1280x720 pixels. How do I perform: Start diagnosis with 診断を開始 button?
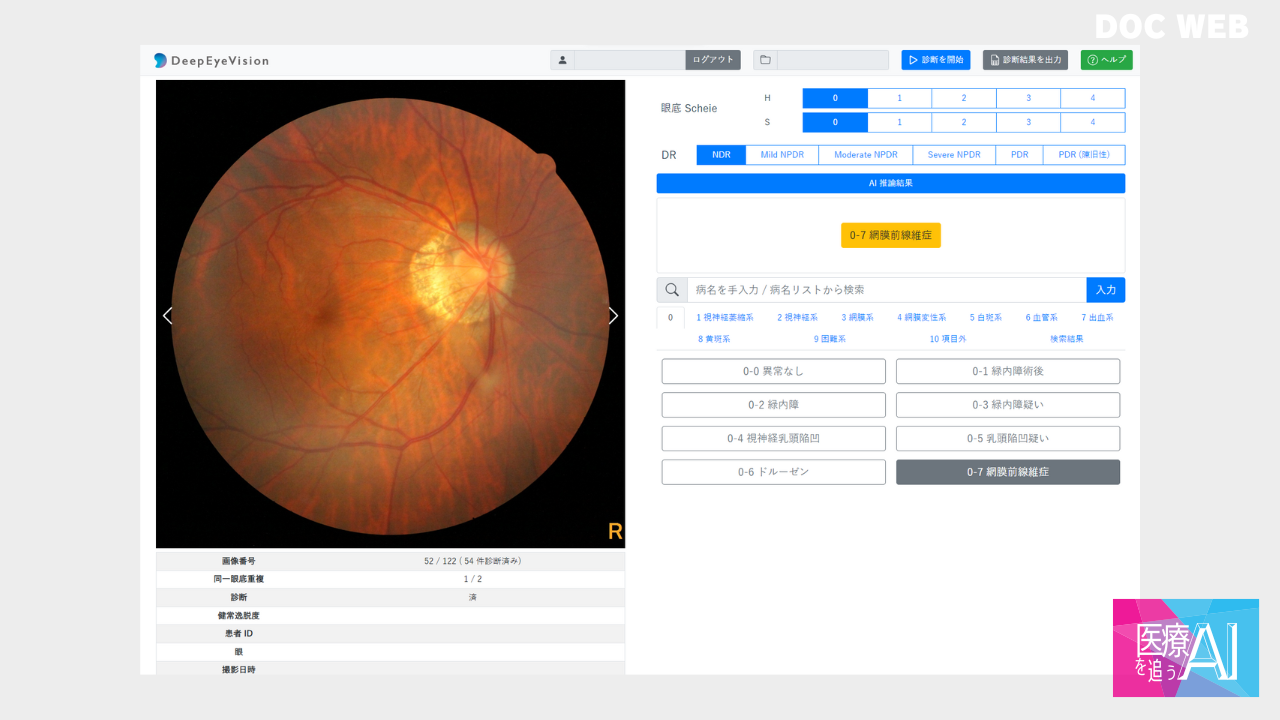point(936,60)
